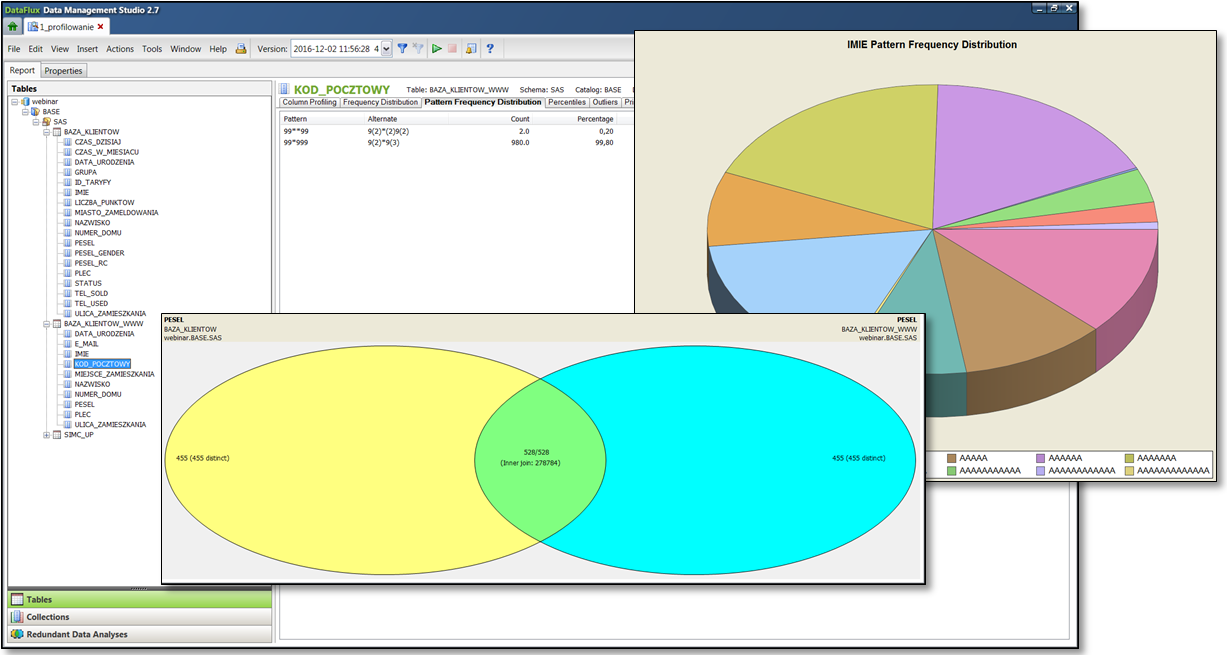
Task: Collapse the BAZA_KLIENTOW_WWW table node
Action: coord(46,324)
